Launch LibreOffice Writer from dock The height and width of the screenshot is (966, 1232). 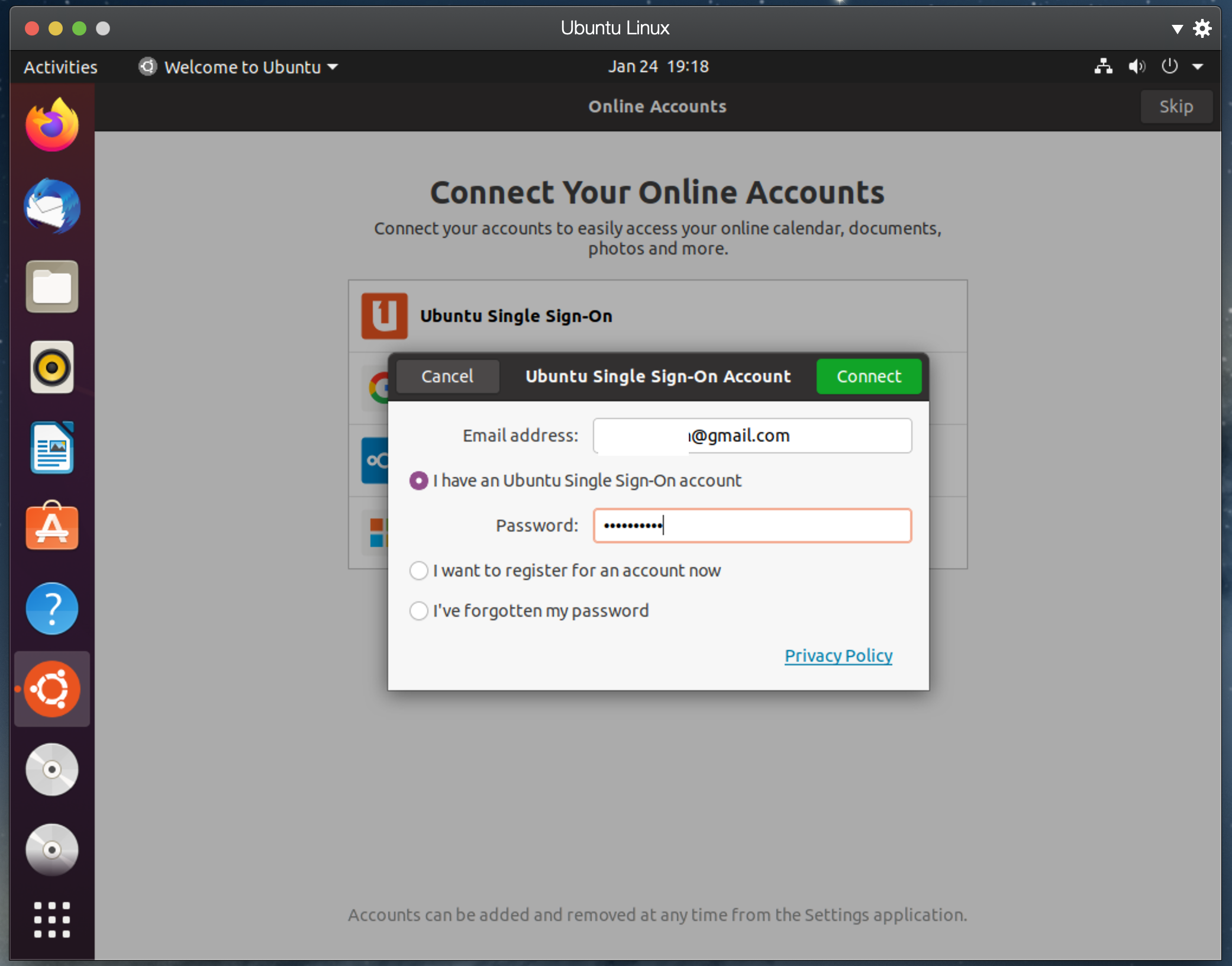tap(52, 448)
